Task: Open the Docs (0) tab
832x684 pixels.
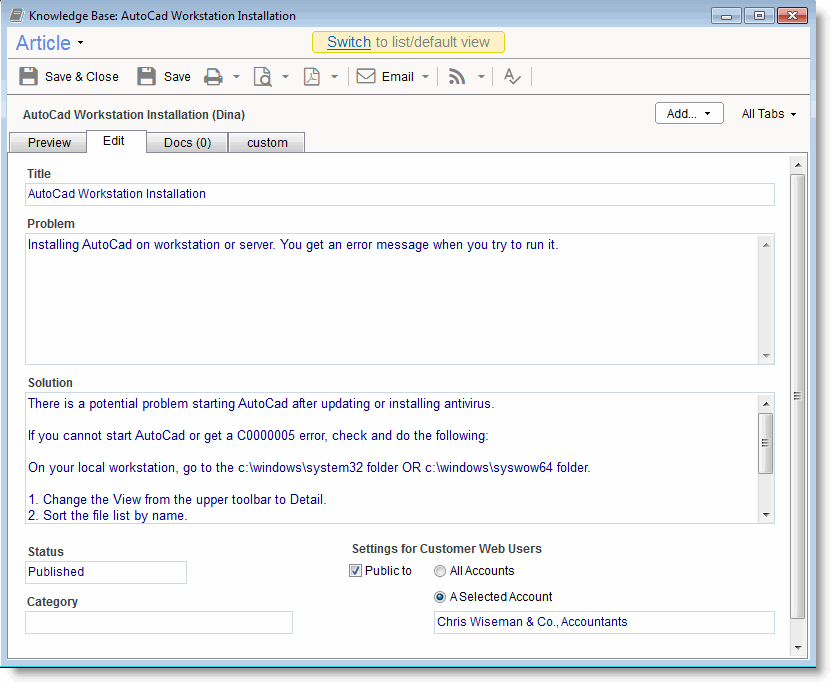Action: [186, 142]
